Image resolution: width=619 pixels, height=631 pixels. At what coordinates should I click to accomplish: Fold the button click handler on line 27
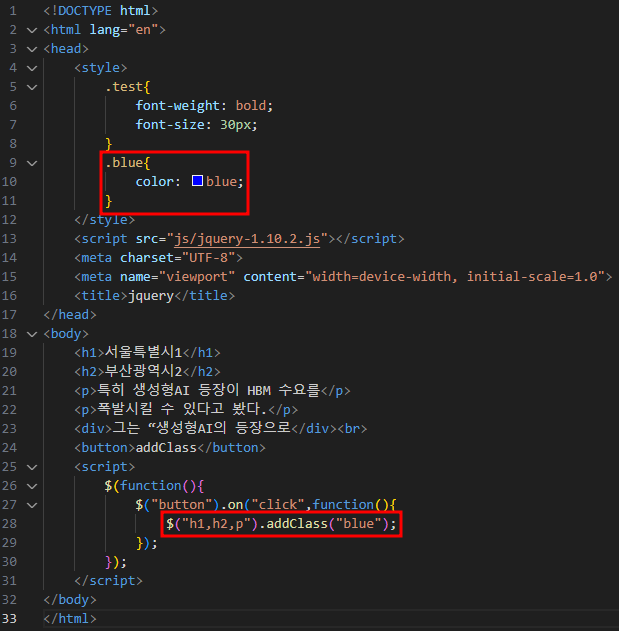32,505
